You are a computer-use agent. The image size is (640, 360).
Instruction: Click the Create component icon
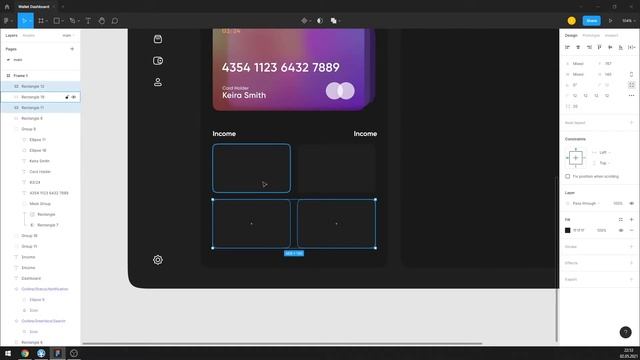[304, 20]
